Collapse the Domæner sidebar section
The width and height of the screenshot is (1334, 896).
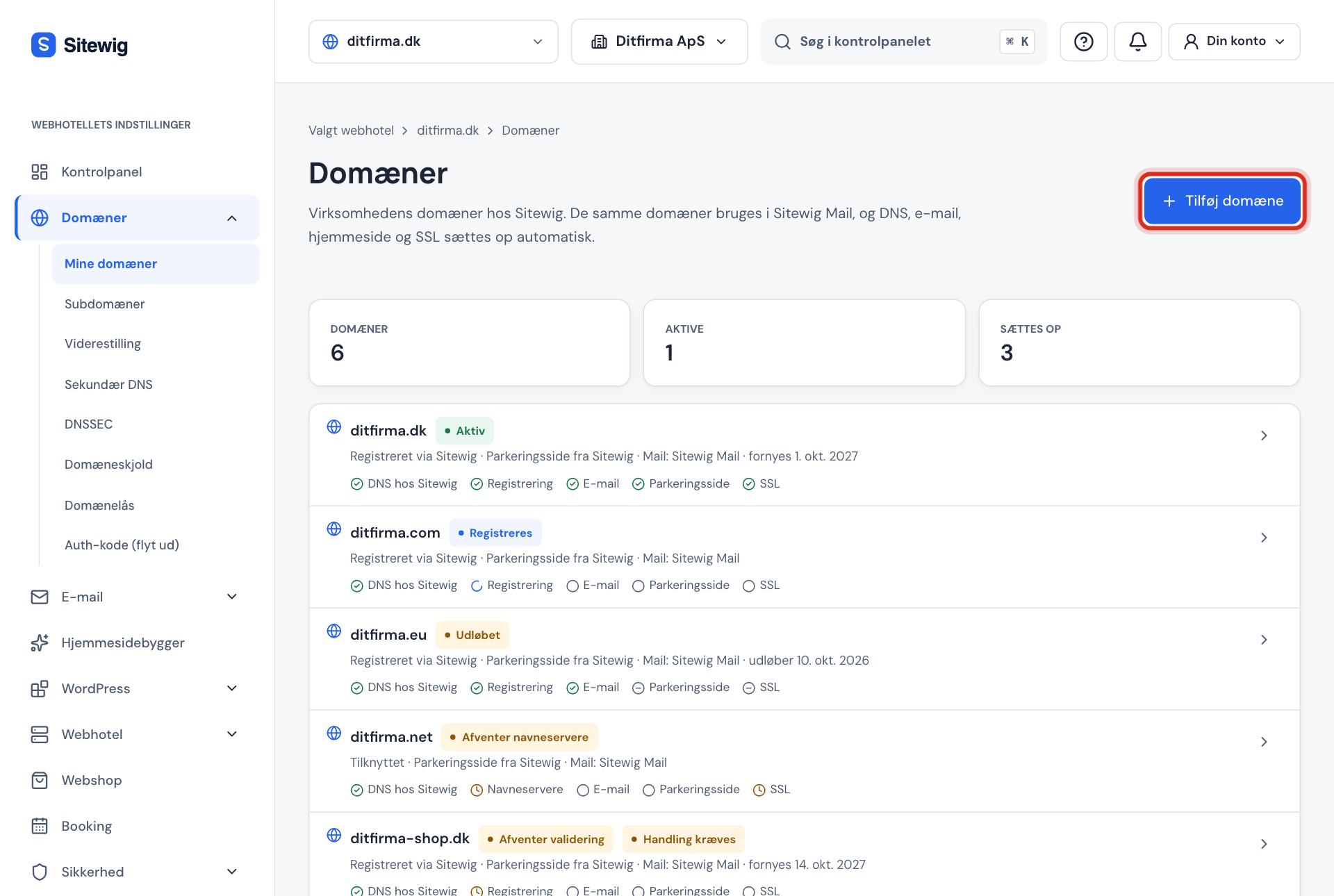pyautogui.click(x=232, y=218)
